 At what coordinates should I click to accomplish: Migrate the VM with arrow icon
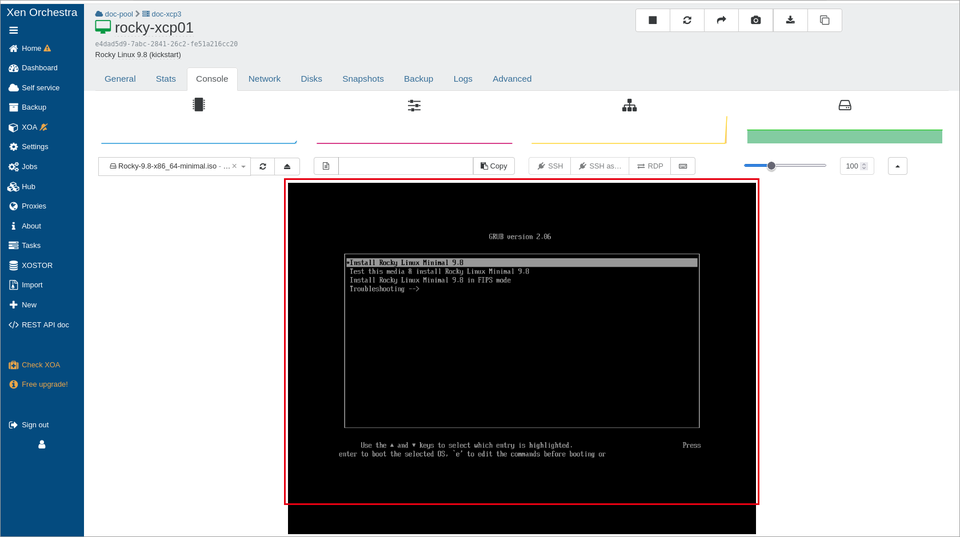(x=721, y=20)
